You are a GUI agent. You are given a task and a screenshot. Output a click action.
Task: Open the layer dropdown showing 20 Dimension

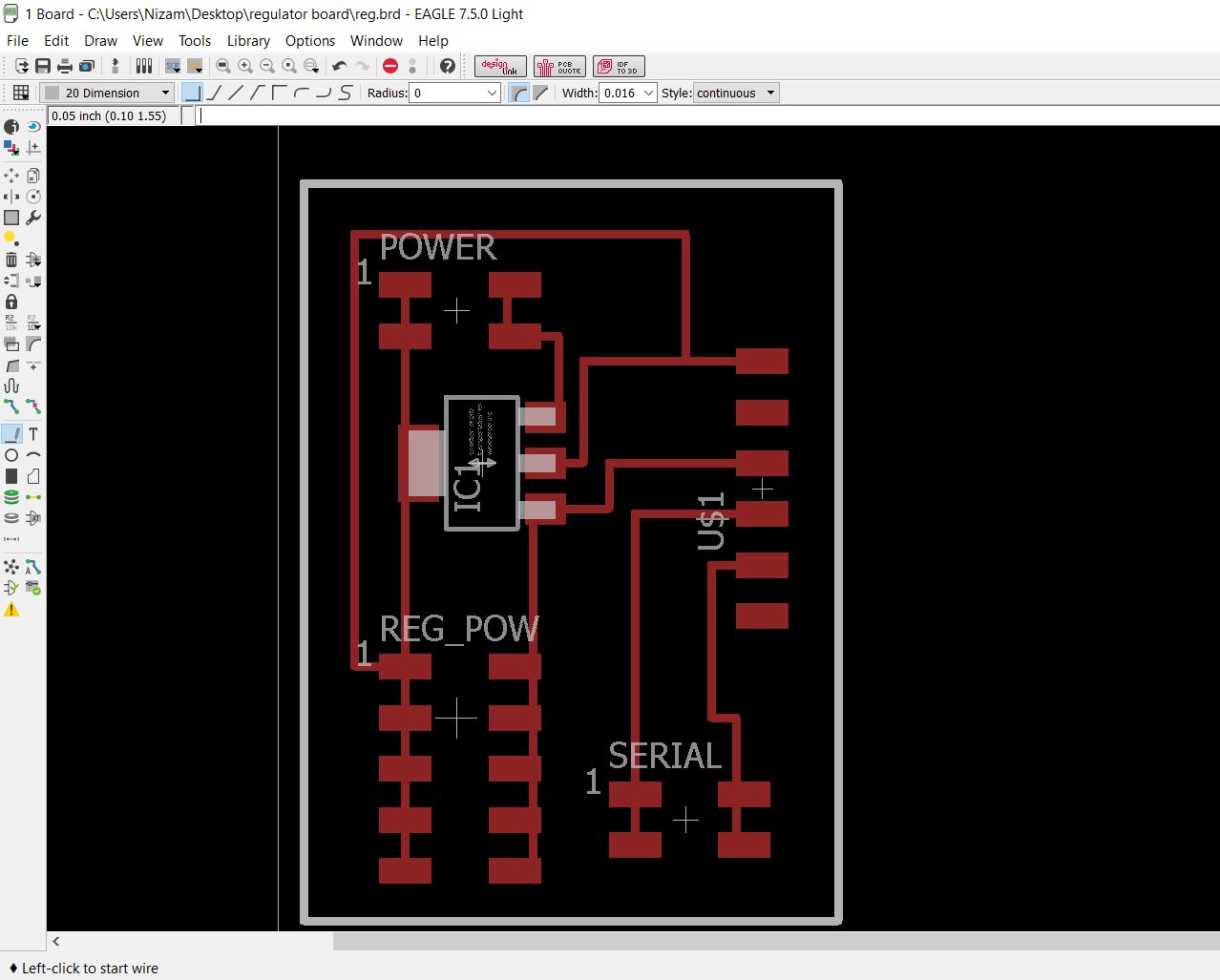click(x=107, y=93)
